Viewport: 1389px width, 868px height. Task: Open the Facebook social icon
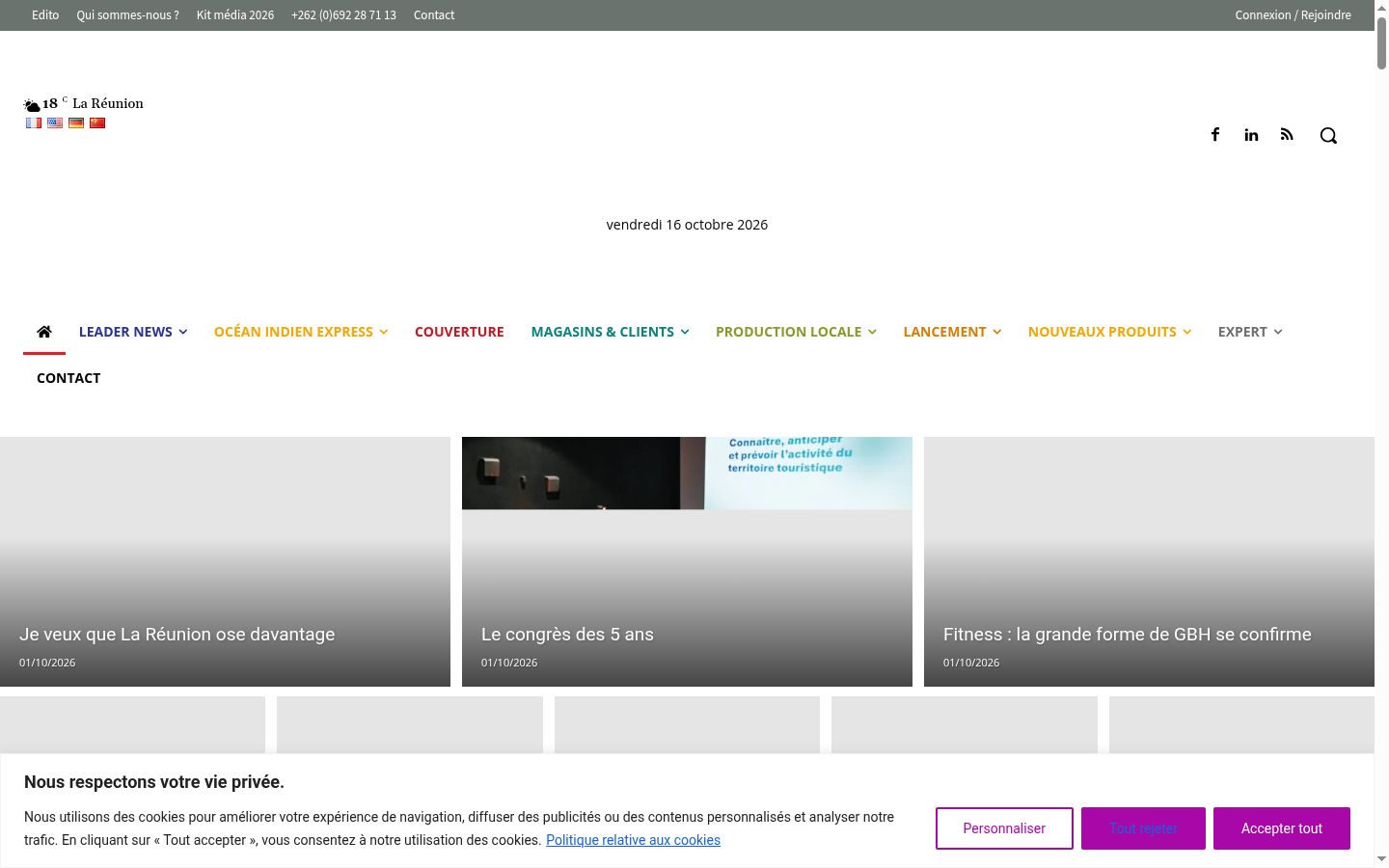(x=1215, y=135)
